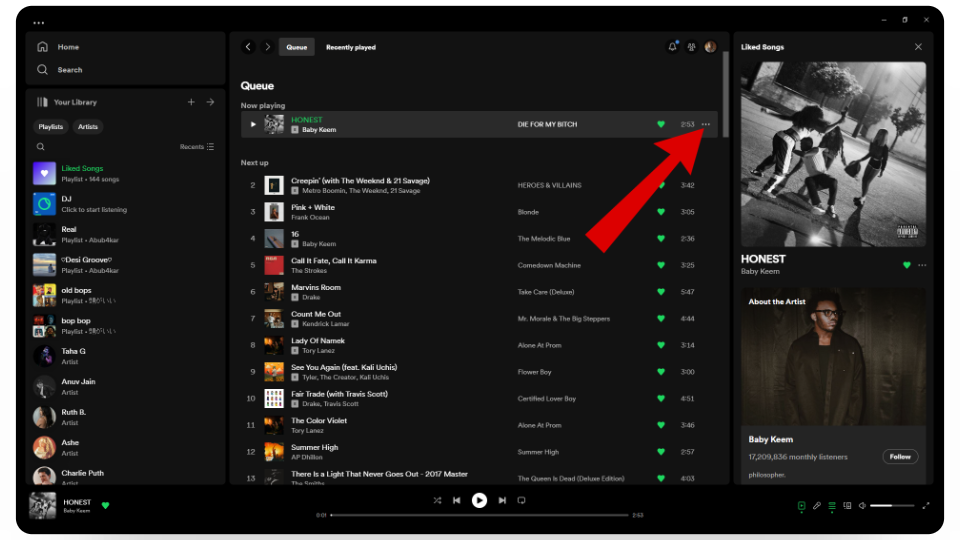Image resolution: width=960 pixels, height=540 pixels.
Task: Open the Real playlist
Action: point(124,234)
